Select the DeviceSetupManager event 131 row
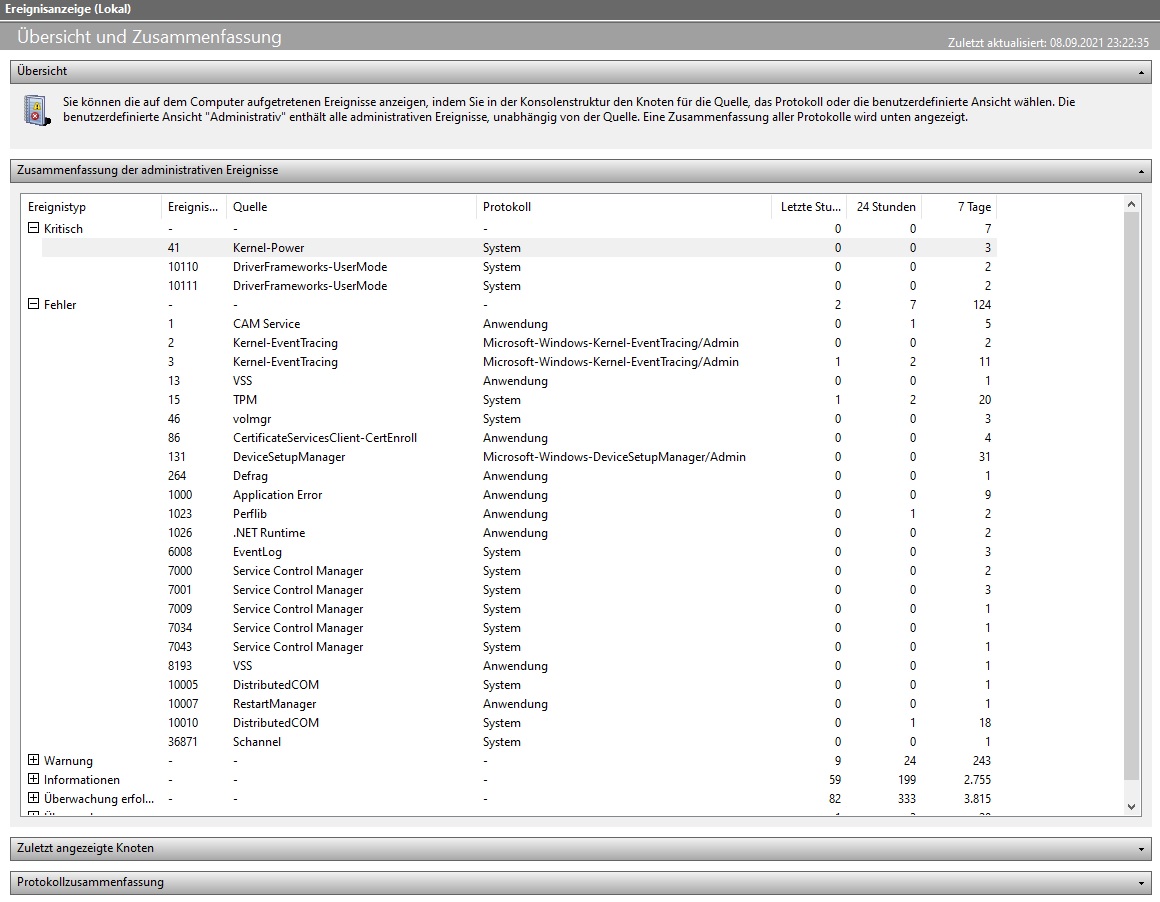 pos(519,457)
